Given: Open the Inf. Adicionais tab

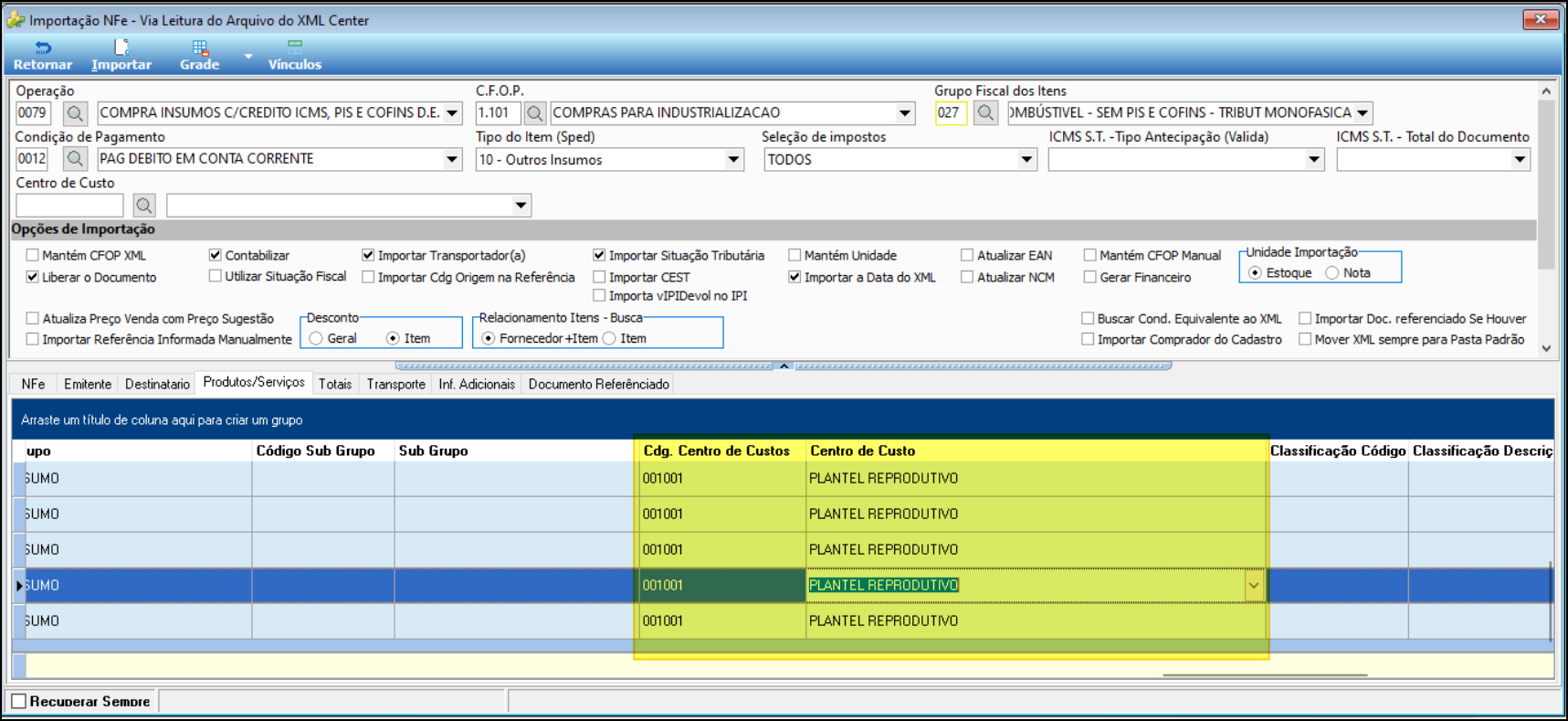Looking at the screenshot, I should click(x=477, y=385).
